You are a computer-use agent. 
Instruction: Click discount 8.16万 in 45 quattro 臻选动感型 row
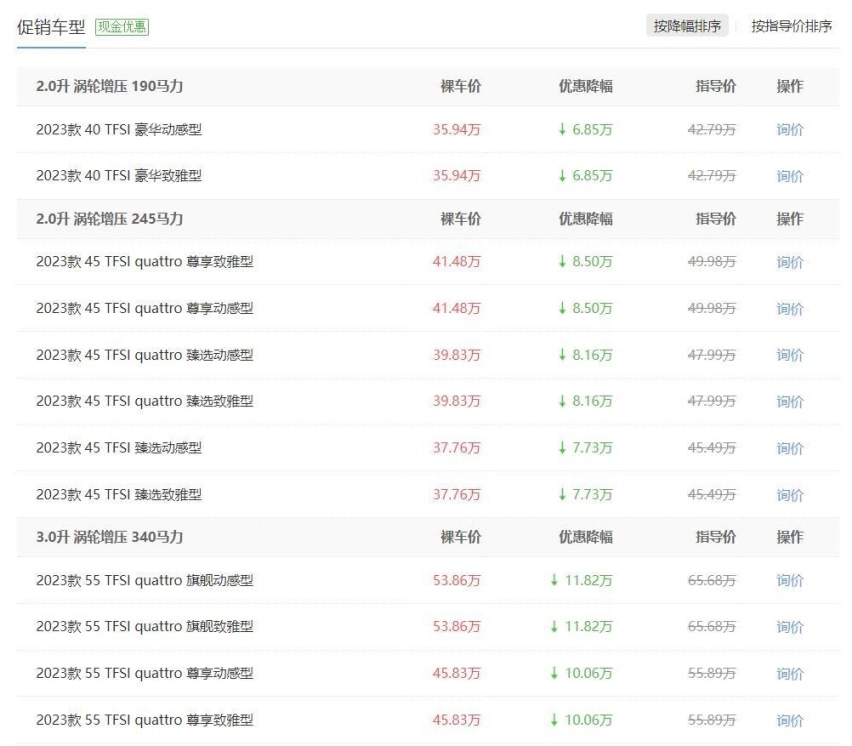[585, 355]
